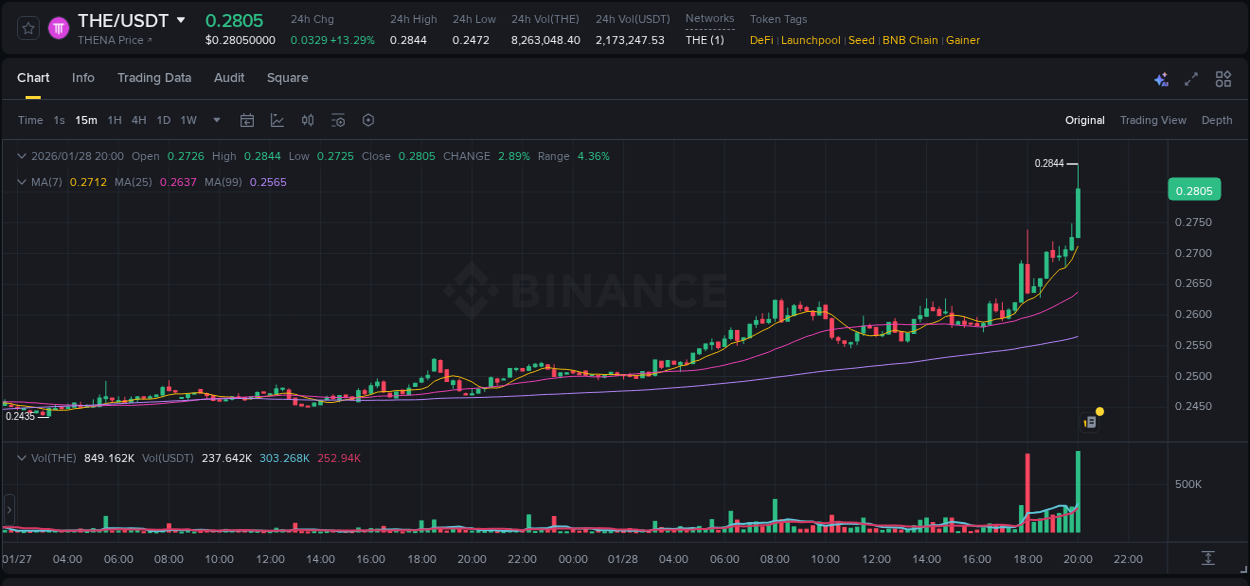Open the extra timeframe interval dropdown arrow
The image size is (1250, 586).
215,120
